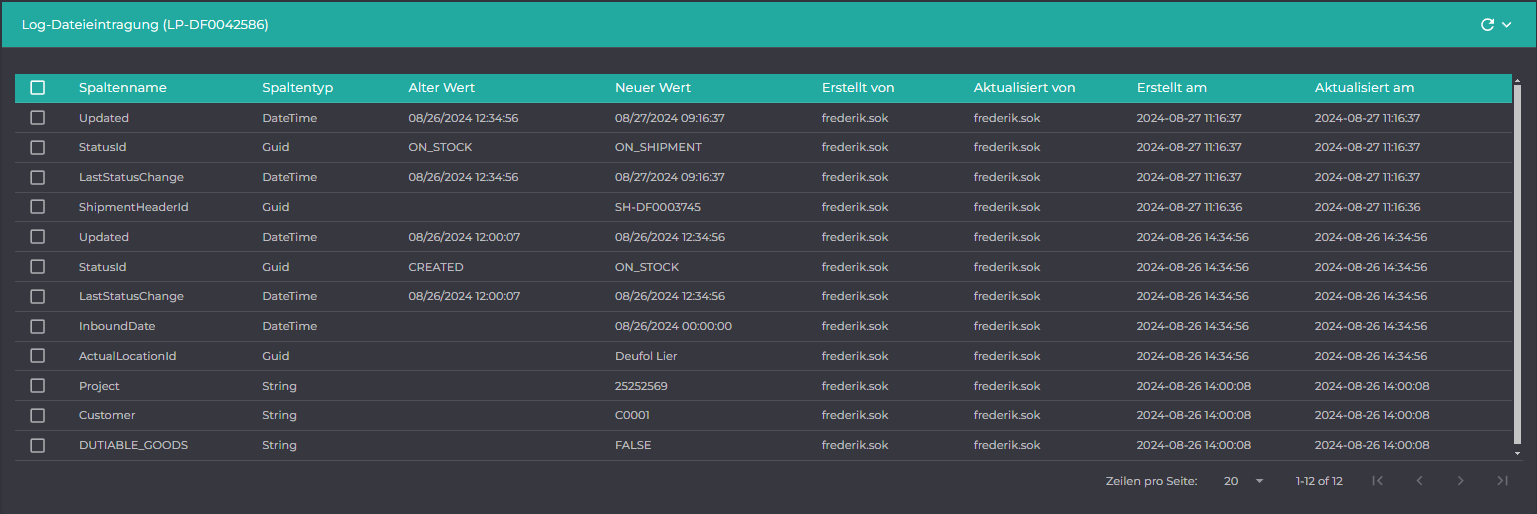Sort by the Alter Wert column header
1537x514 pixels.
pos(442,88)
